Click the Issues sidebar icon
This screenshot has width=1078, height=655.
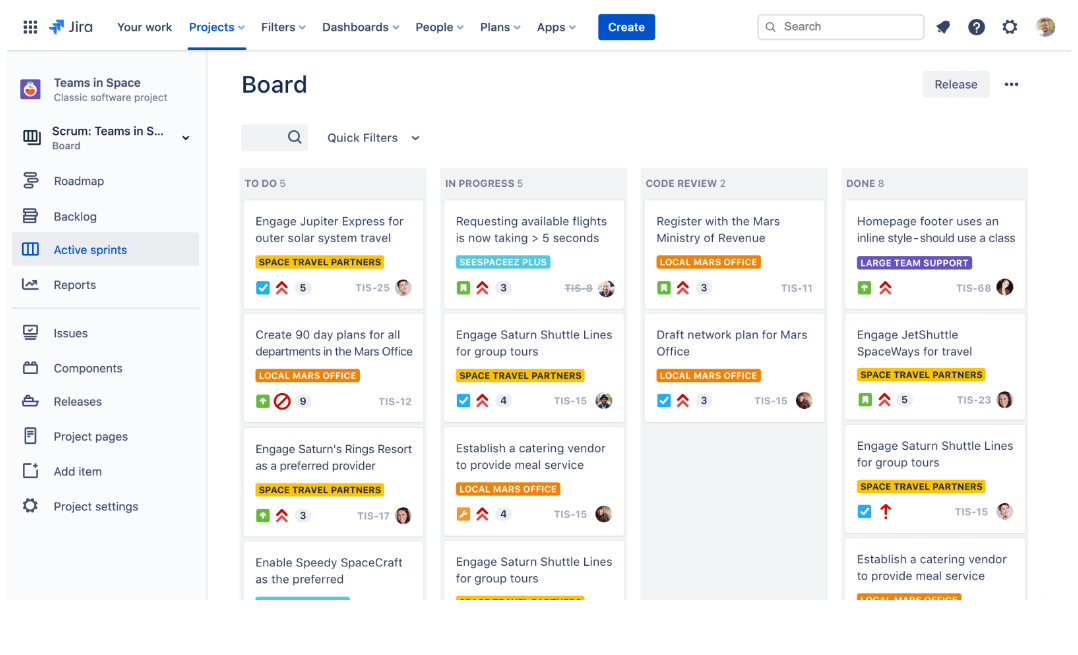pos(30,333)
